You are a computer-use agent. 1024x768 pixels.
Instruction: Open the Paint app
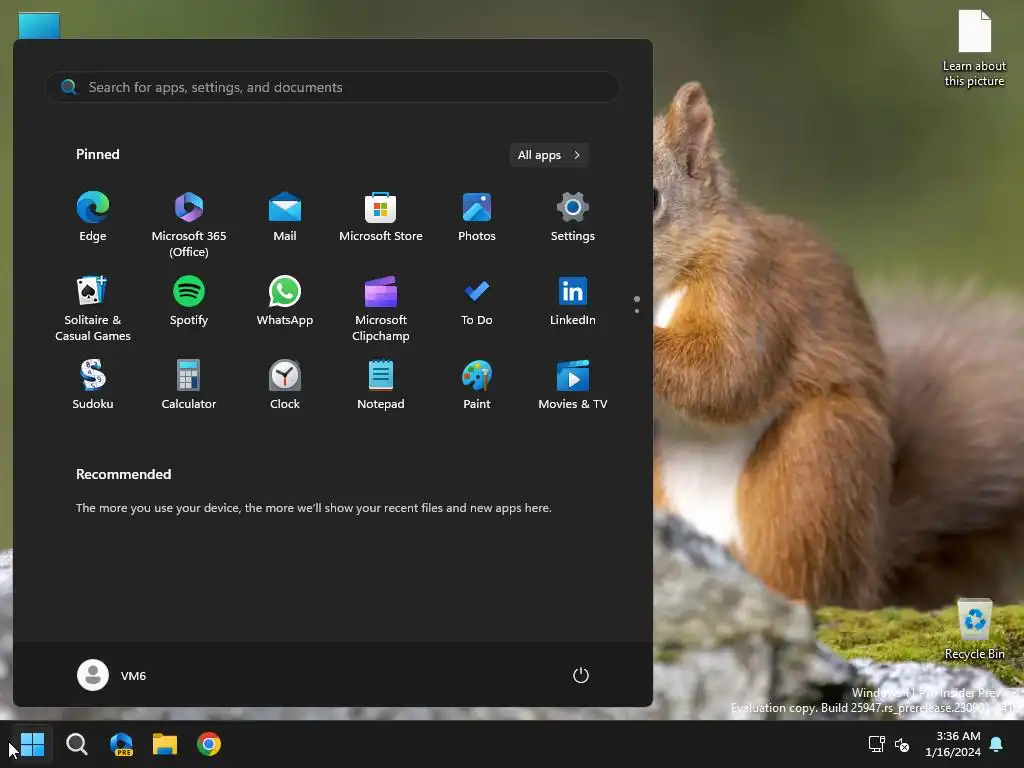[477, 385]
